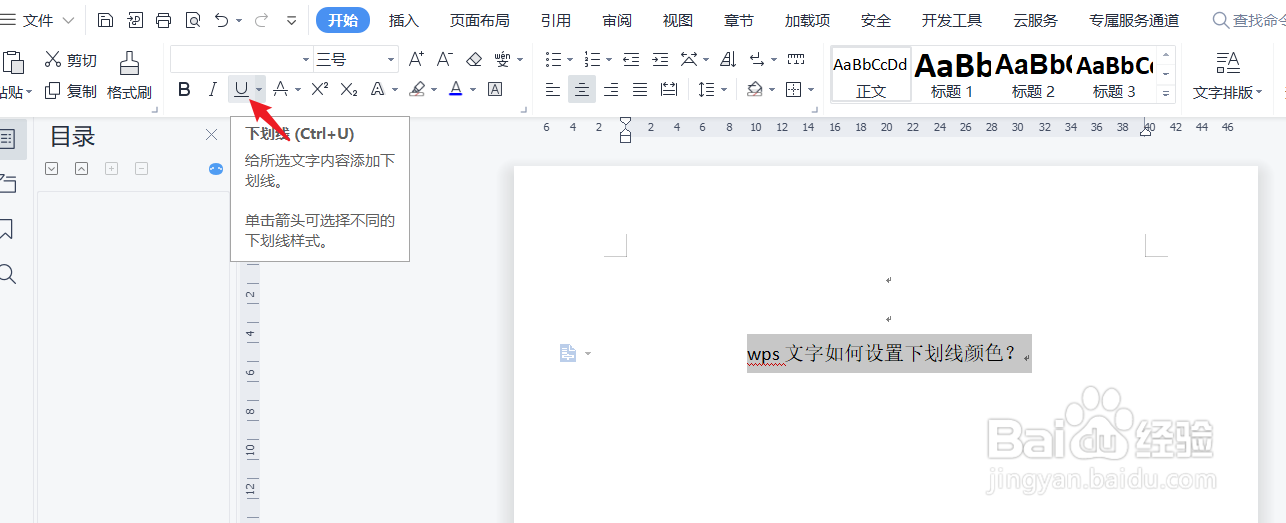Click the Font Color red A button
The width and height of the screenshot is (1286, 523).
[x=456, y=89]
